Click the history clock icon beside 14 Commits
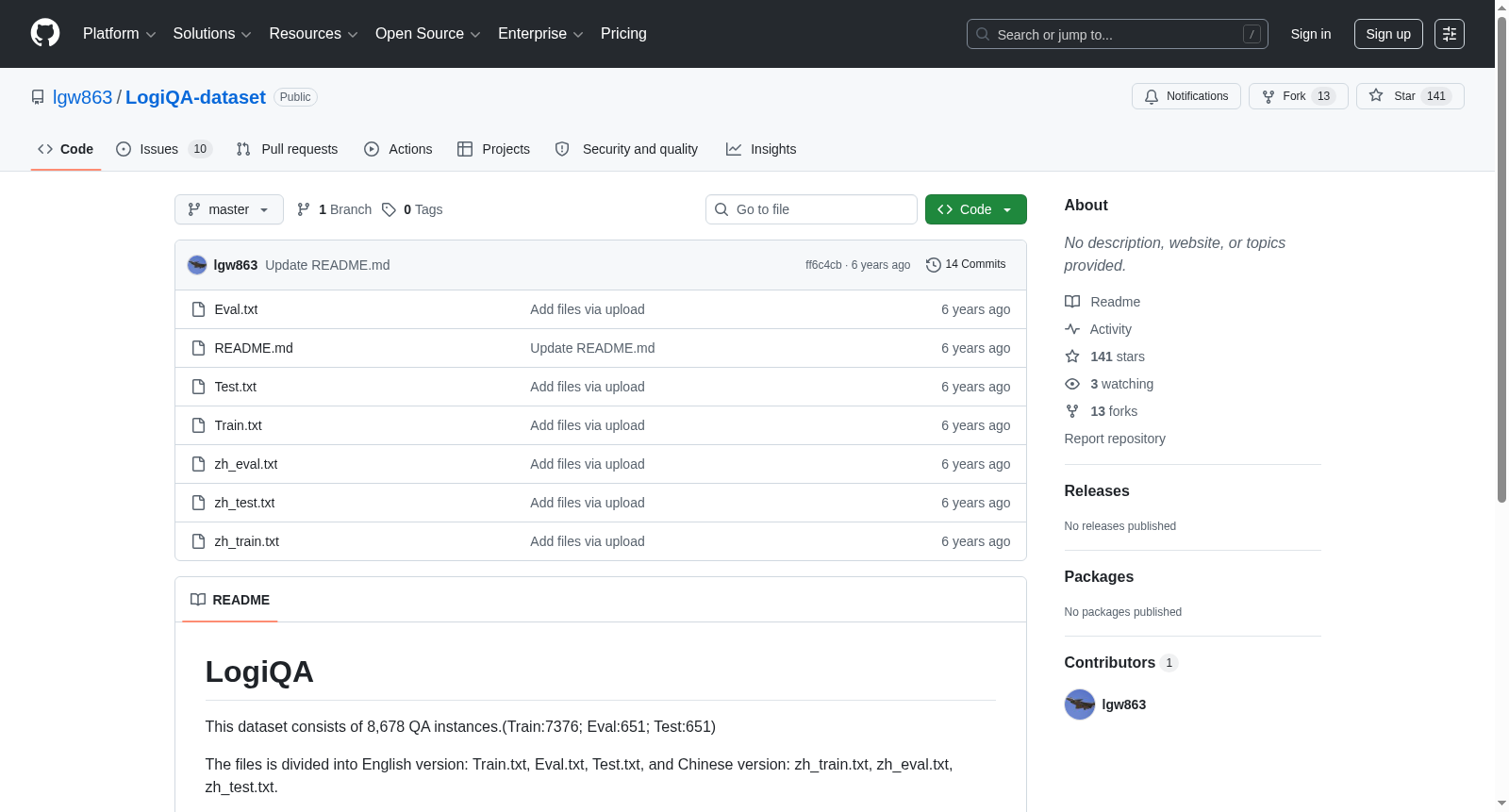This screenshot has height=812, width=1509. click(x=934, y=265)
